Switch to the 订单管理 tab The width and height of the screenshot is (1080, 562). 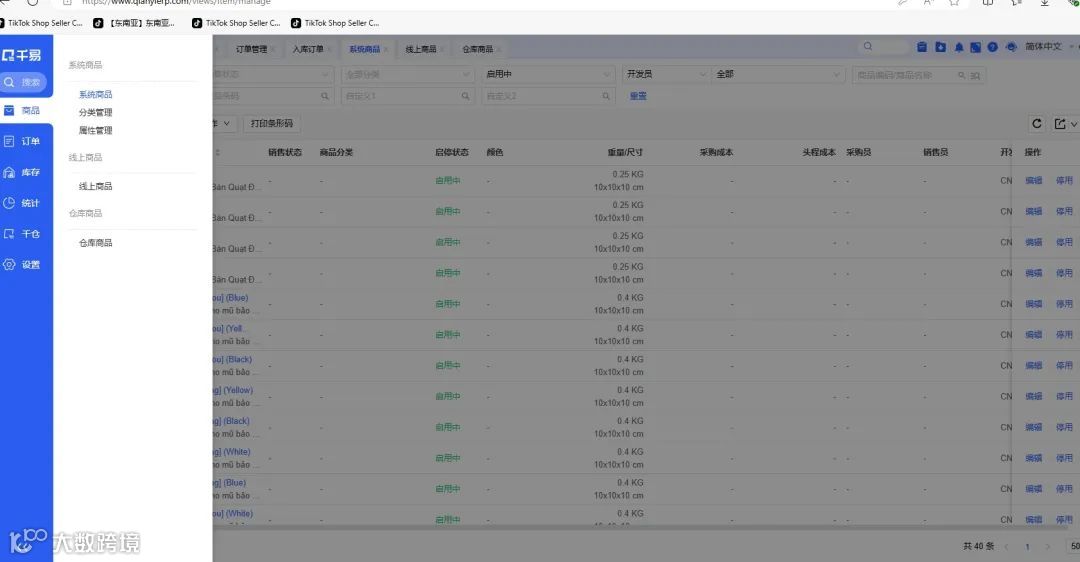click(x=251, y=49)
